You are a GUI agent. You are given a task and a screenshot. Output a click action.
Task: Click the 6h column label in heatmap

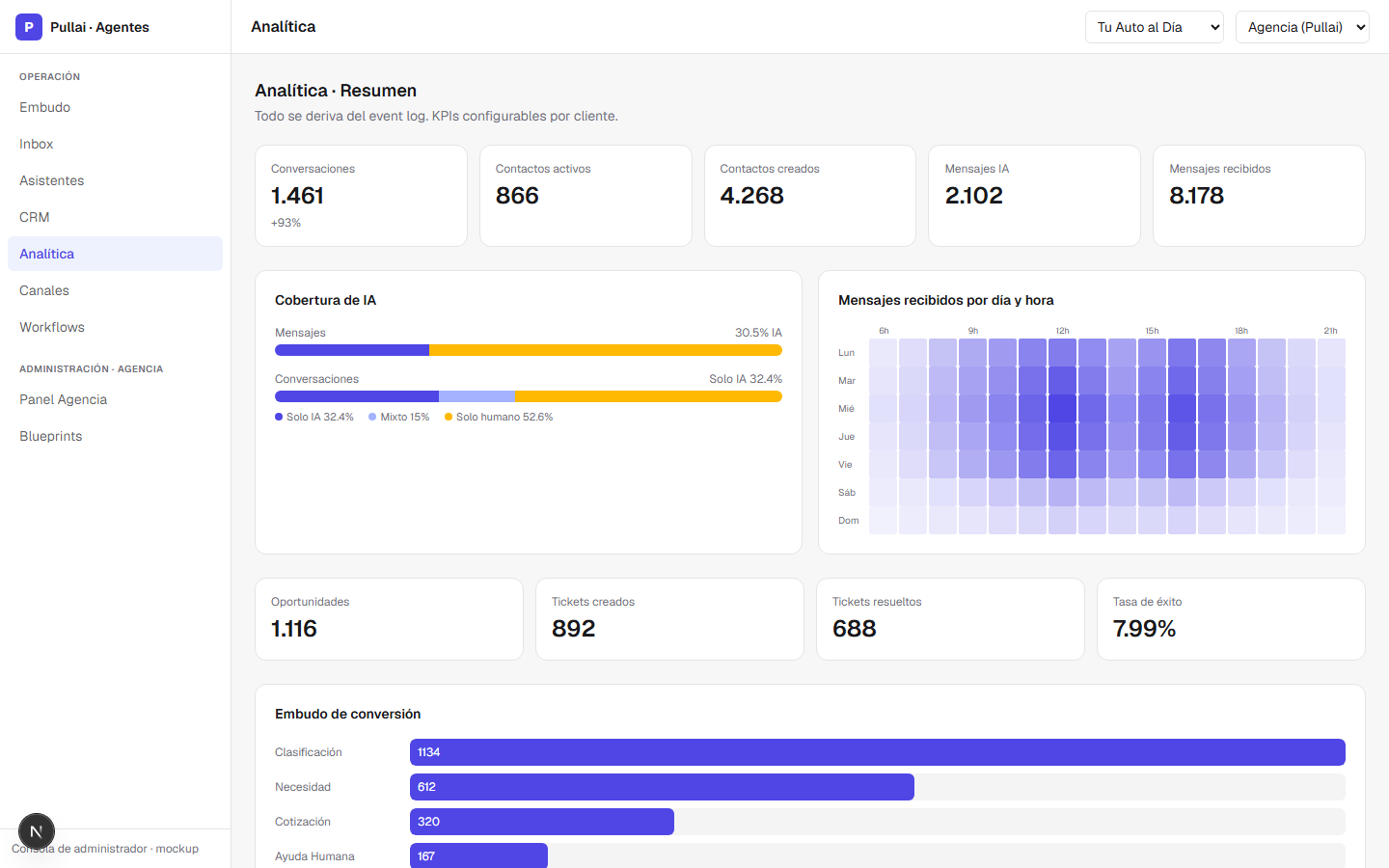point(884,331)
